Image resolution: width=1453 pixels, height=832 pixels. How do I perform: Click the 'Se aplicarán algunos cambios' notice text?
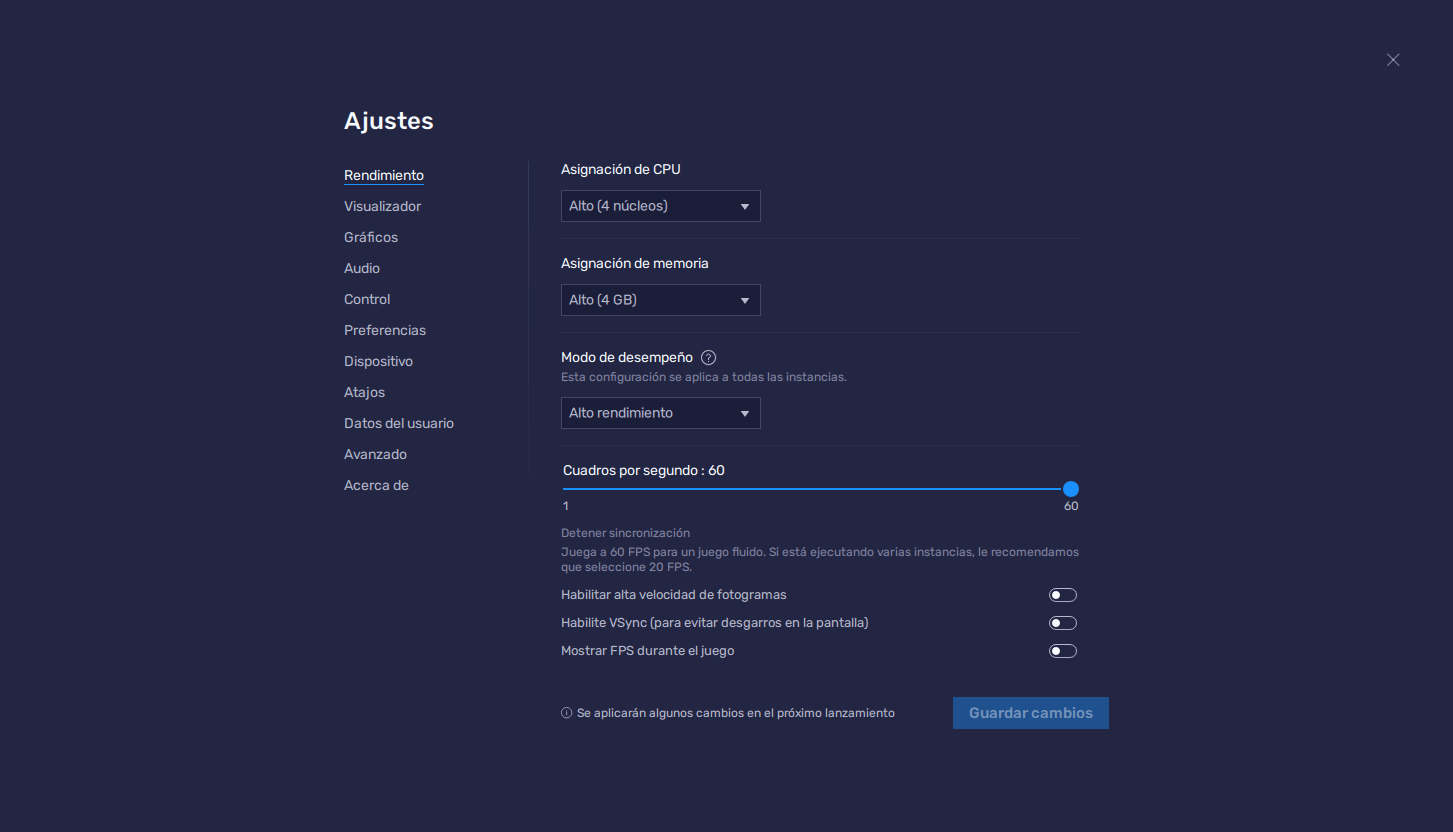736,713
